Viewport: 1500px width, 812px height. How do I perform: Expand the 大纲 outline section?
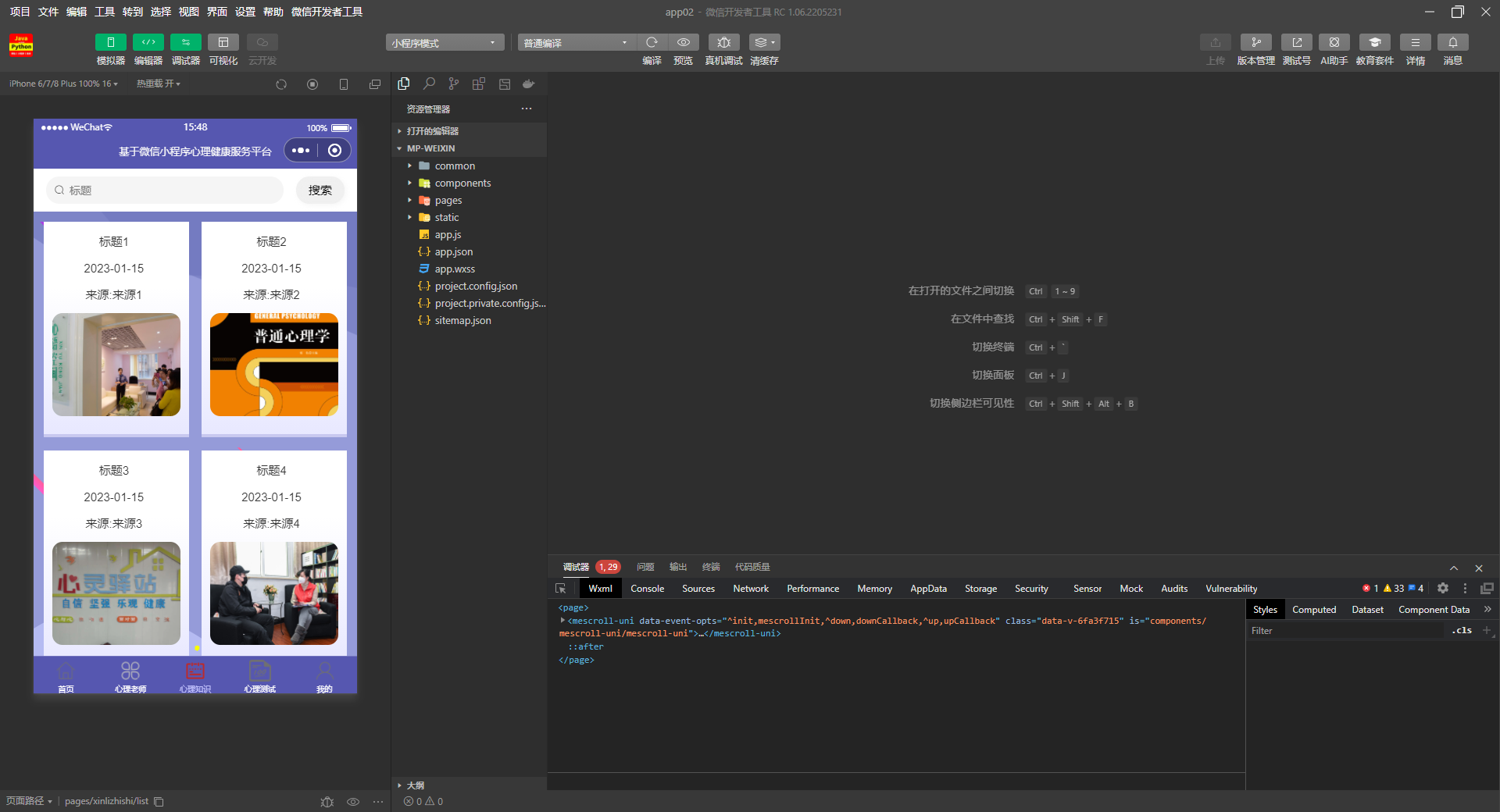[469, 785]
